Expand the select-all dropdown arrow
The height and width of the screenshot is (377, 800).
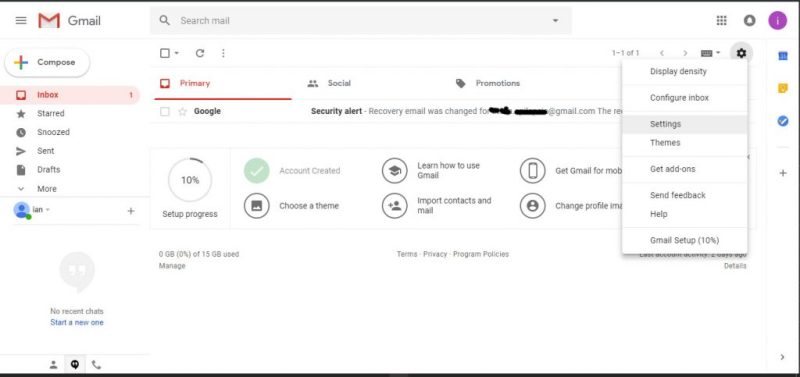tap(177, 53)
